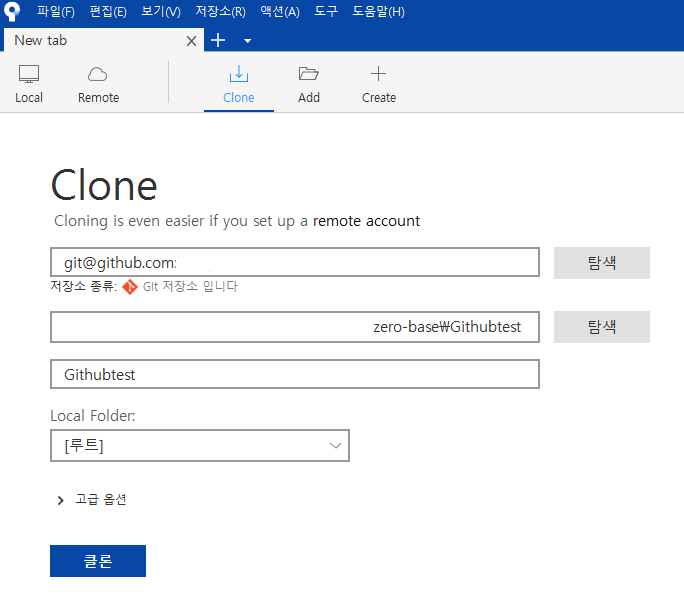Click the Githubtest name field
This screenshot has height=615, width=684.
point(295,374)
